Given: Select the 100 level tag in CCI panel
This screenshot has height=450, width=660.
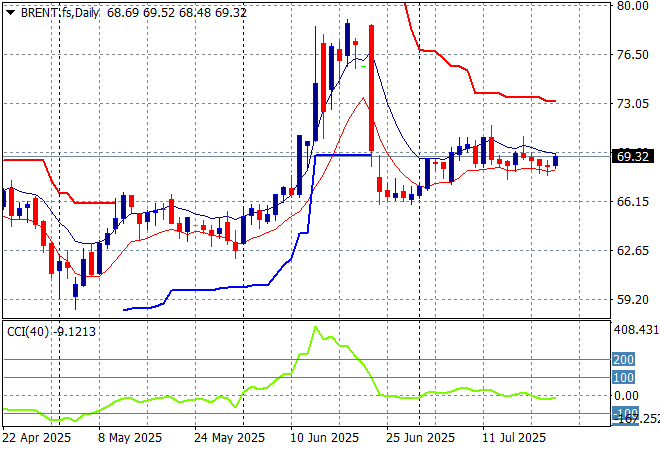Looking at the screenshot, I should pos(624,377).
